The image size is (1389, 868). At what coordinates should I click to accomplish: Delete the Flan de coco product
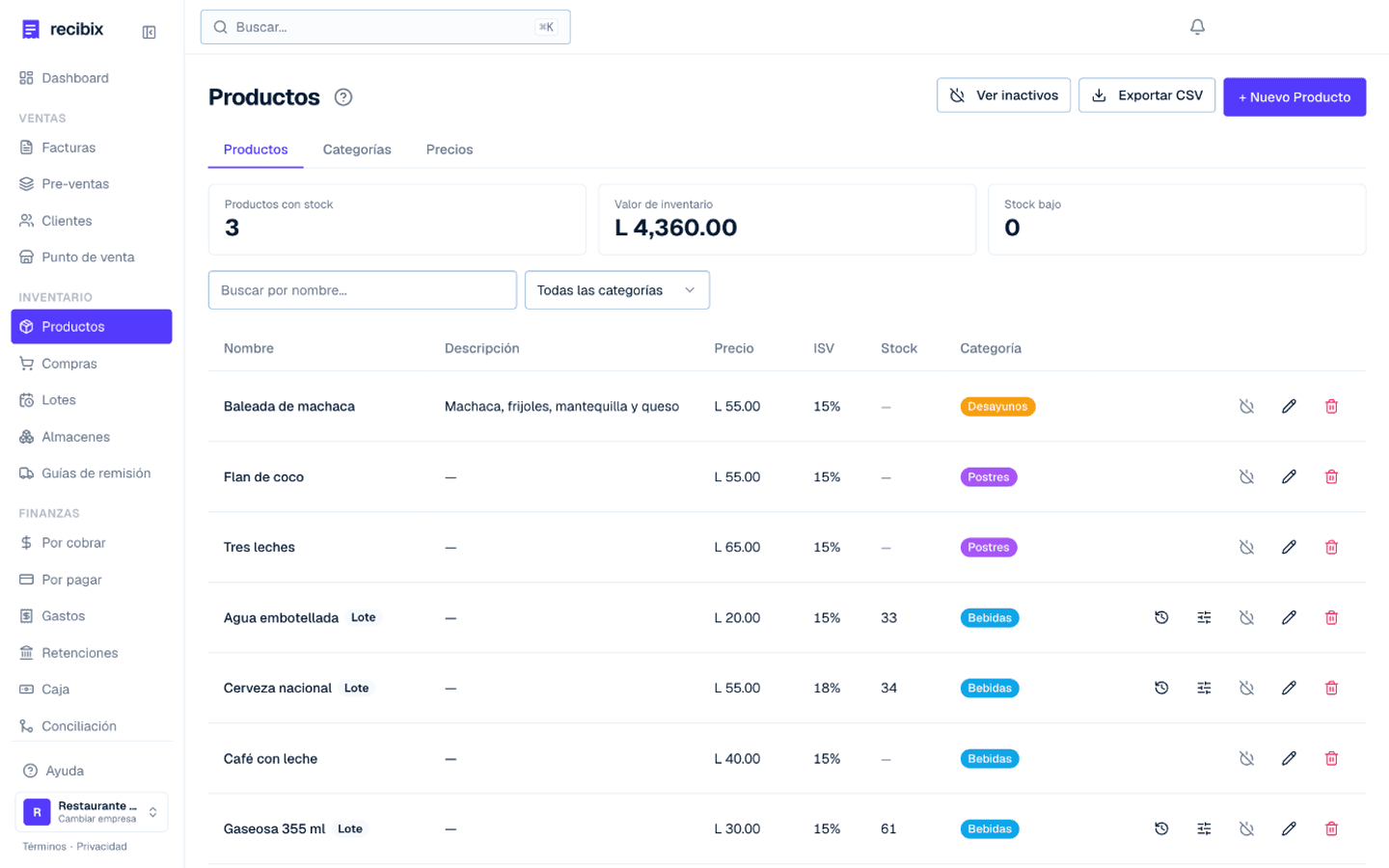(x=1331, y=476)
